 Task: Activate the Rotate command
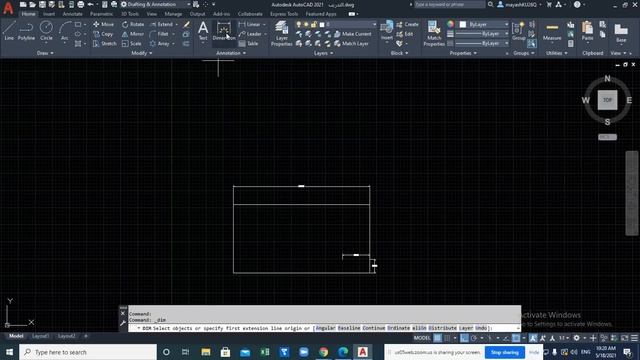[133, 24]
